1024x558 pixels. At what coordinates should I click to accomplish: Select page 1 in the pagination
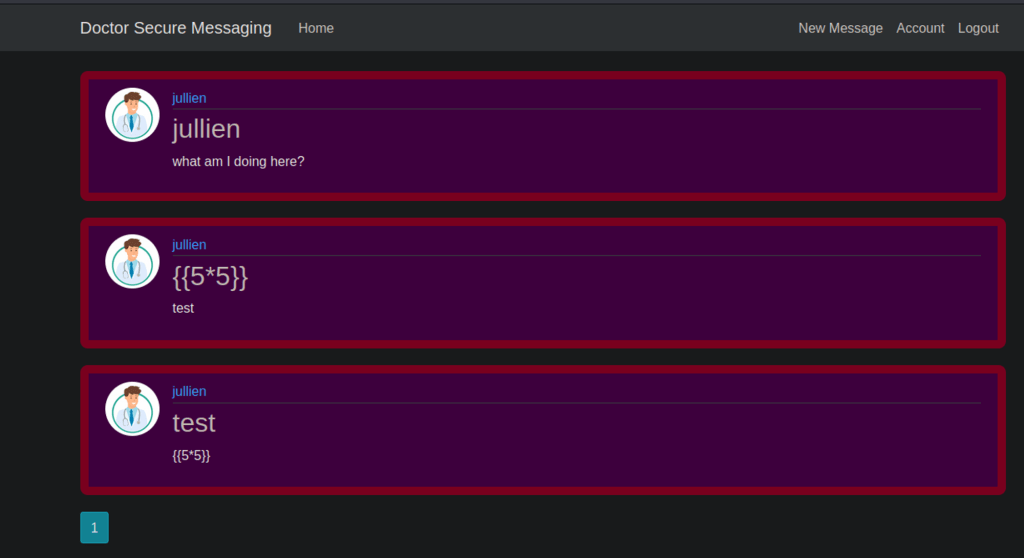click(x=94, y=528)
